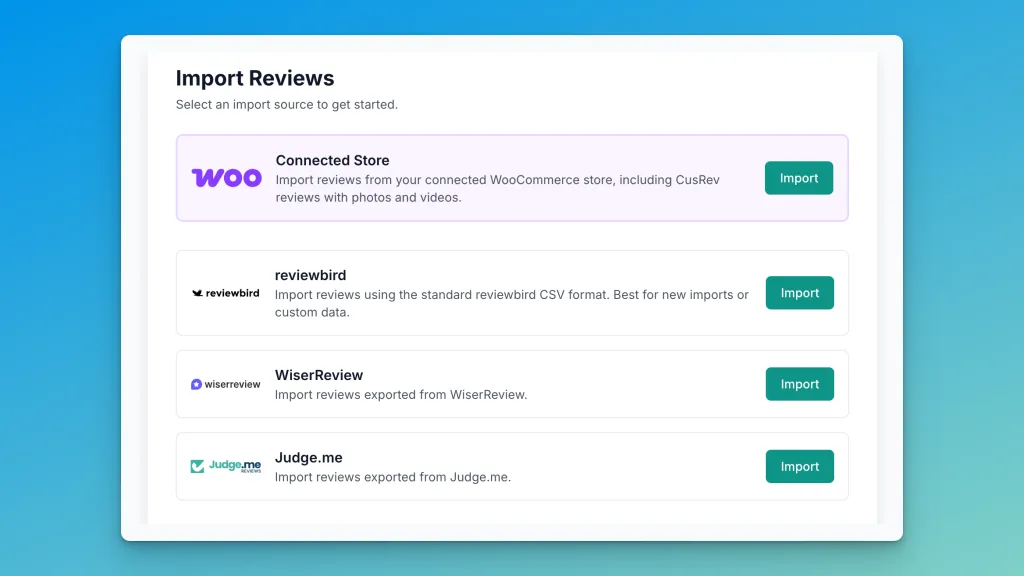Import reviews from the Connected Store
This screenshot has width=1024, height=576.
click(x=798, y=178)
